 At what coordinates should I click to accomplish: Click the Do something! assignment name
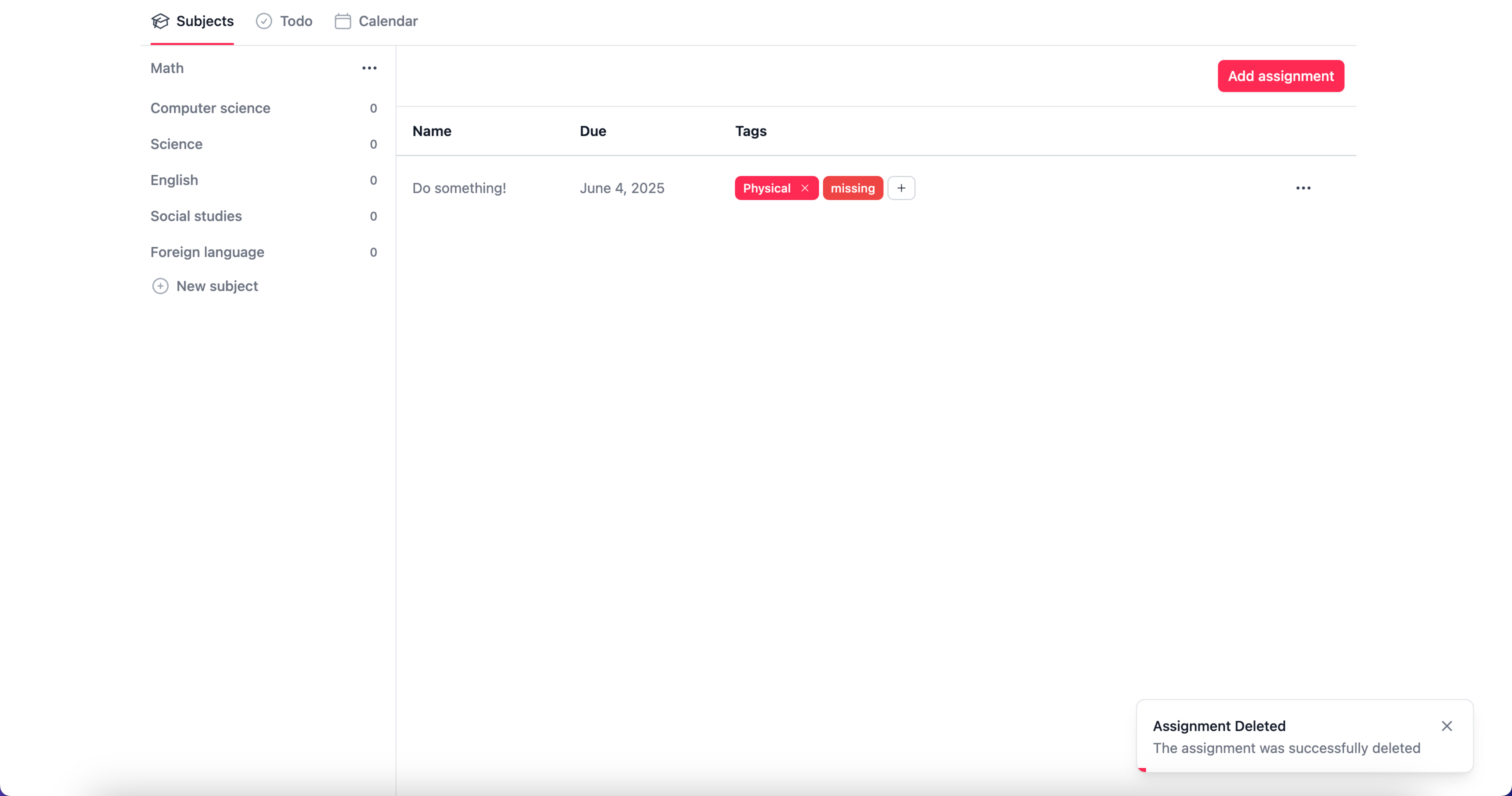458,188
